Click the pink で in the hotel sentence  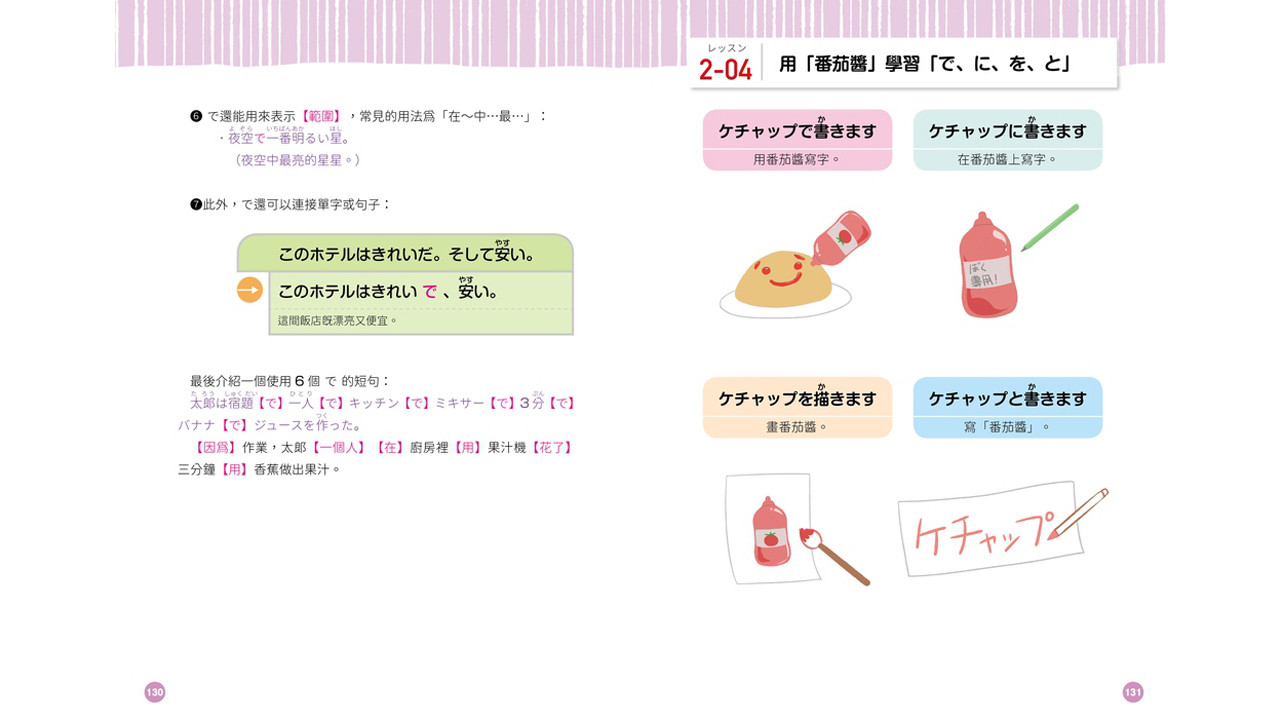(429, 292)
